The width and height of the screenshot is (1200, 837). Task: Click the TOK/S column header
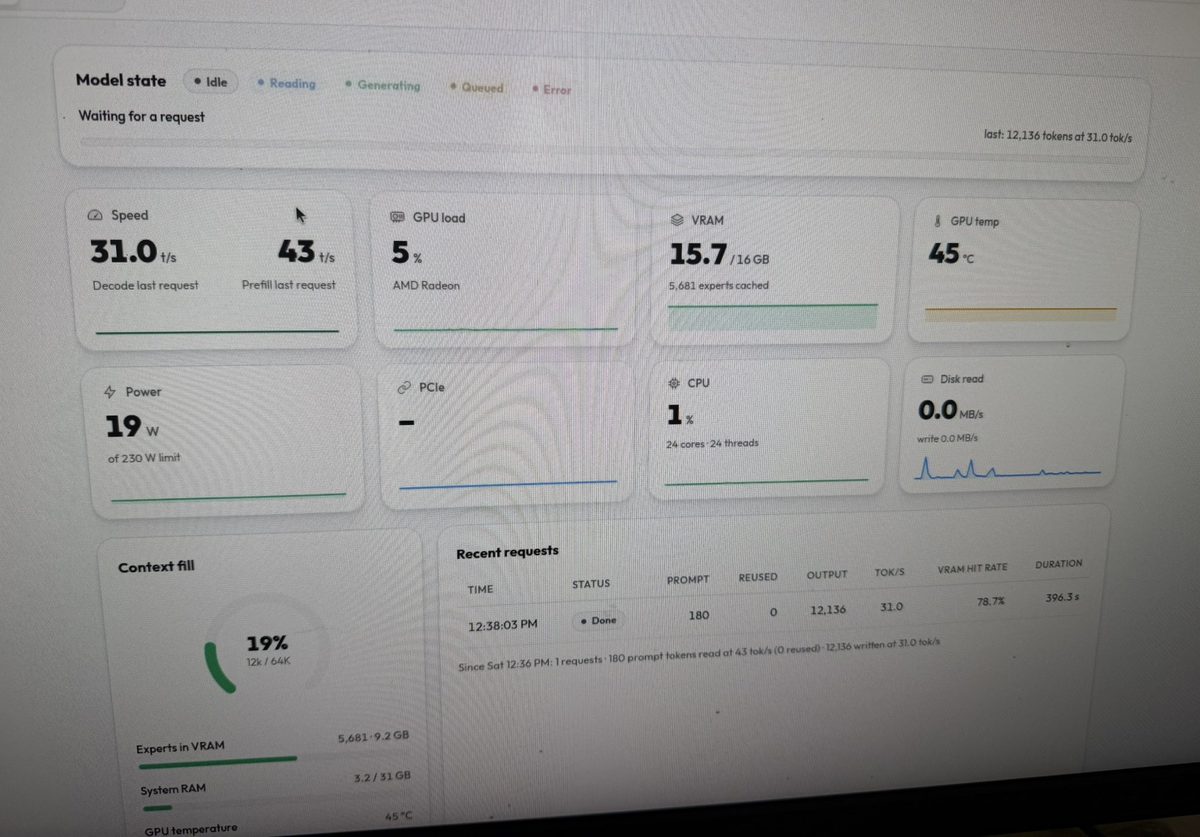click(888, 572)
